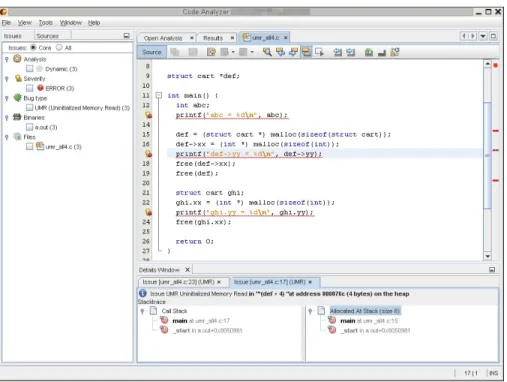Open the Window menu
This screenshot has width=507, height=382.
[71, 23]
